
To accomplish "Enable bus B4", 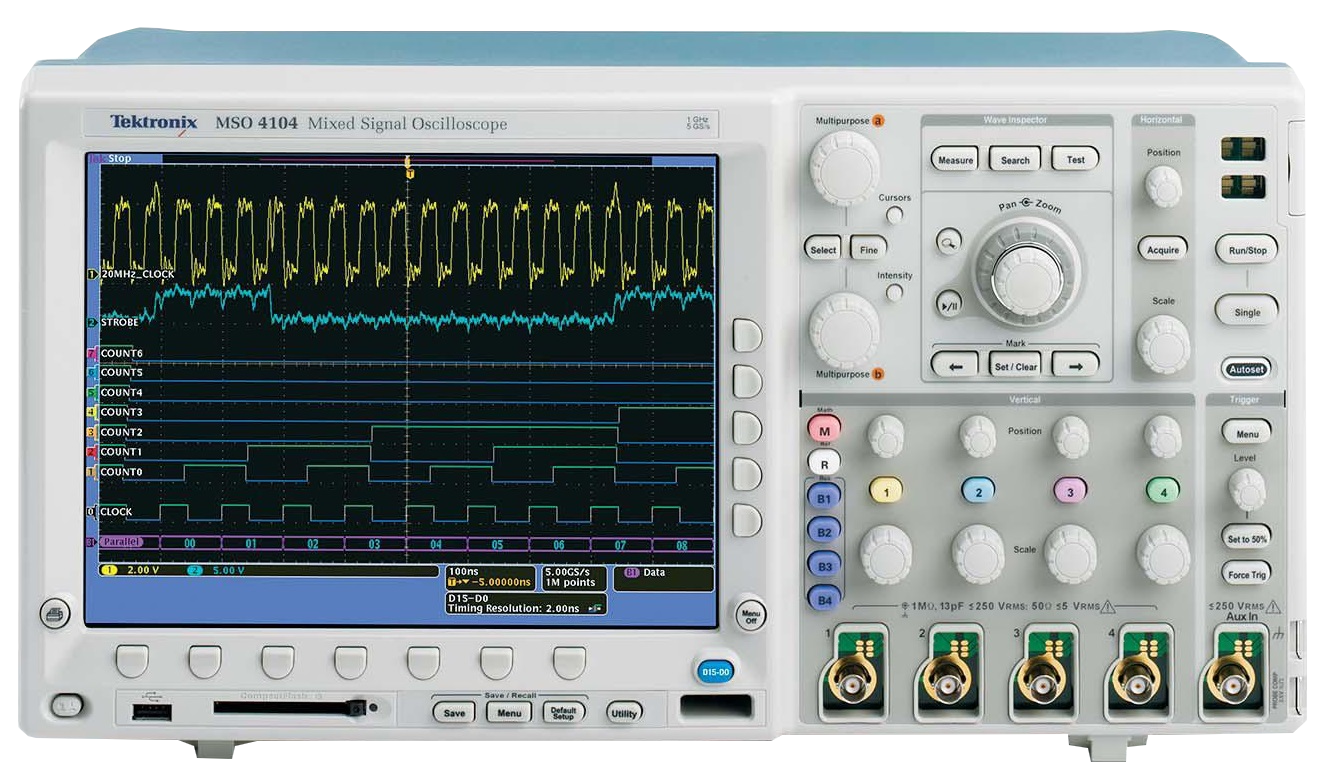I will (825, 600).
